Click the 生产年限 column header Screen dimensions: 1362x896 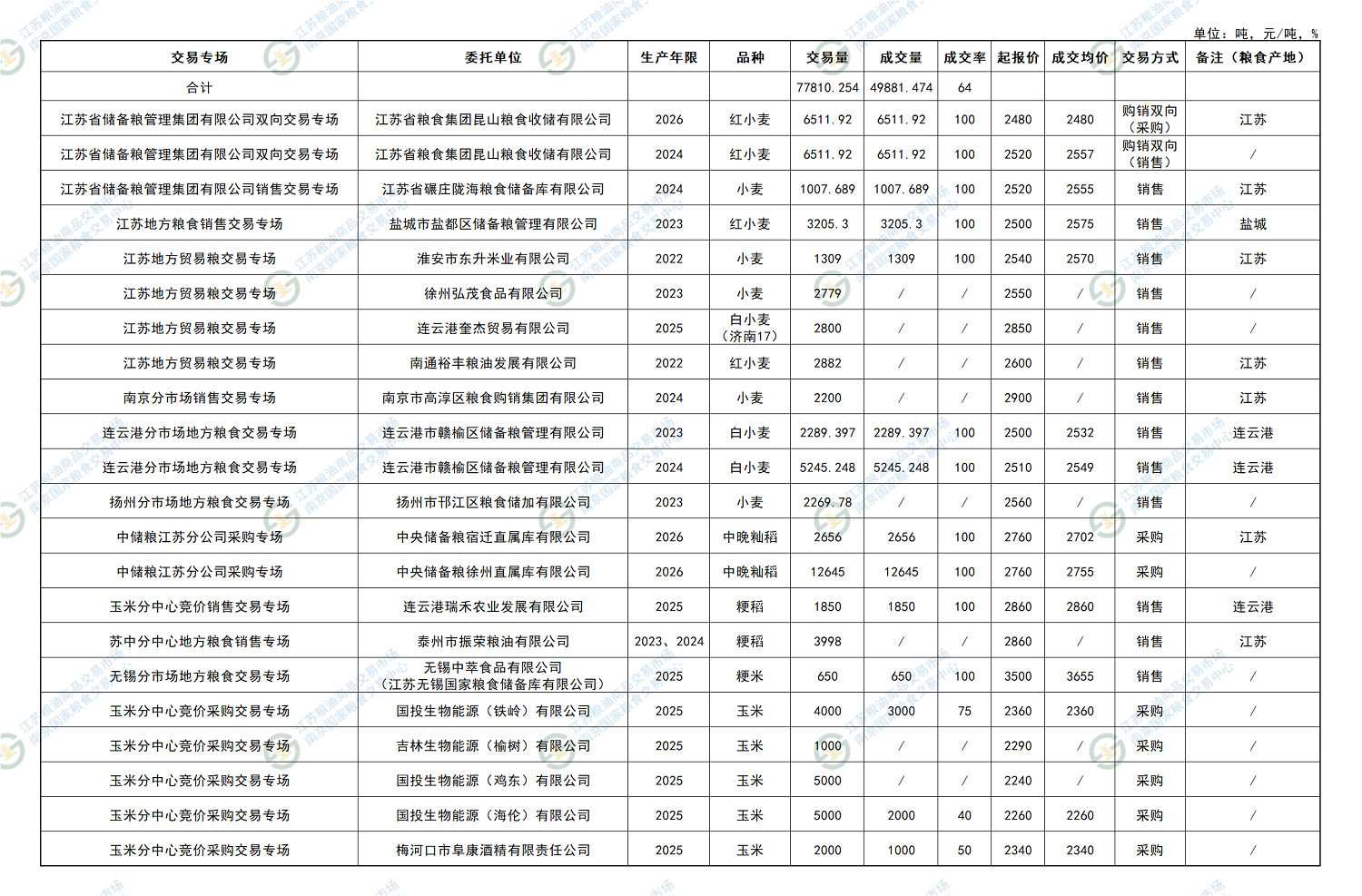pyautogui.click(x=668, y=57)
